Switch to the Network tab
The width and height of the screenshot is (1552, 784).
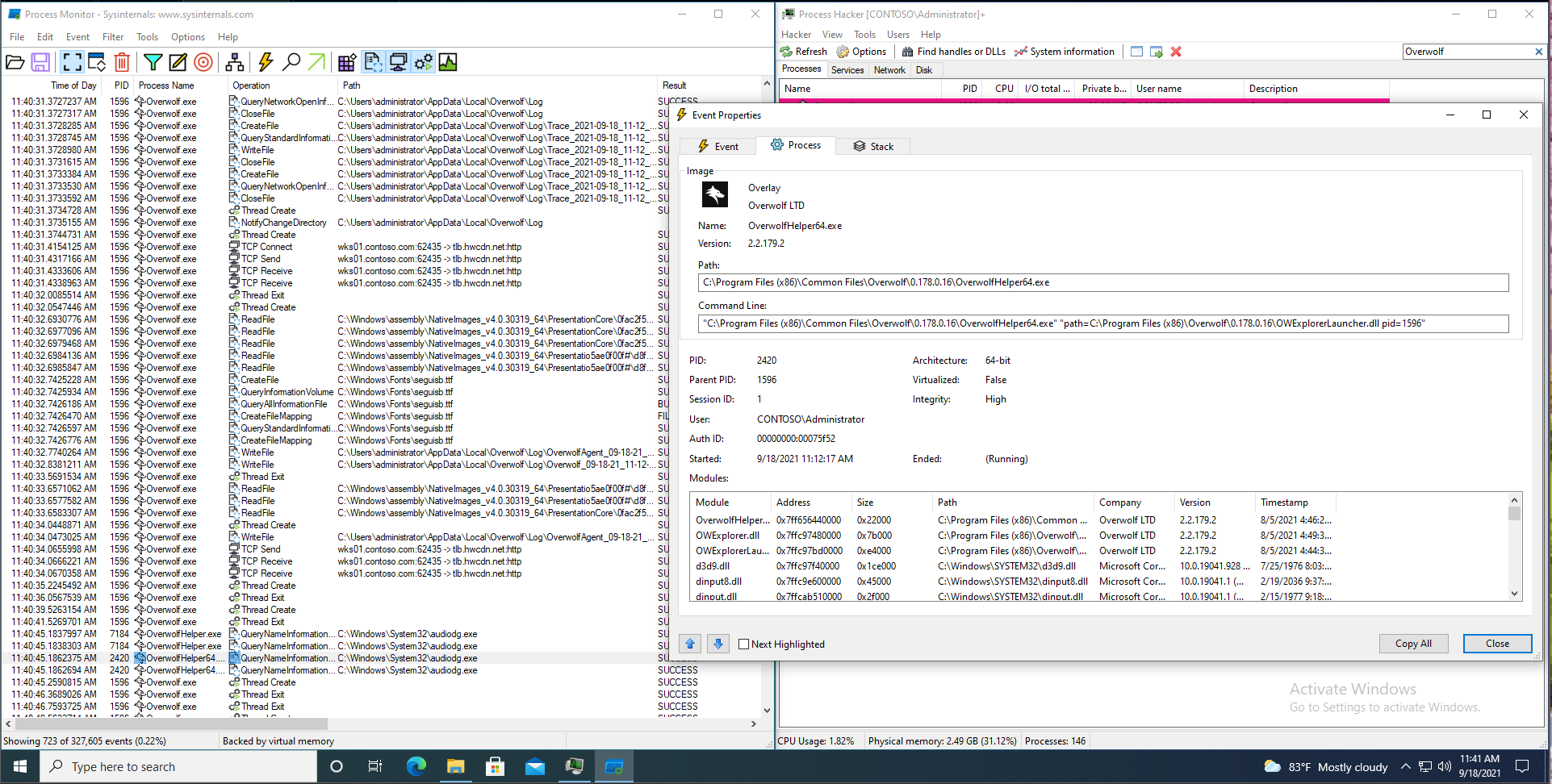click(889, 70)
